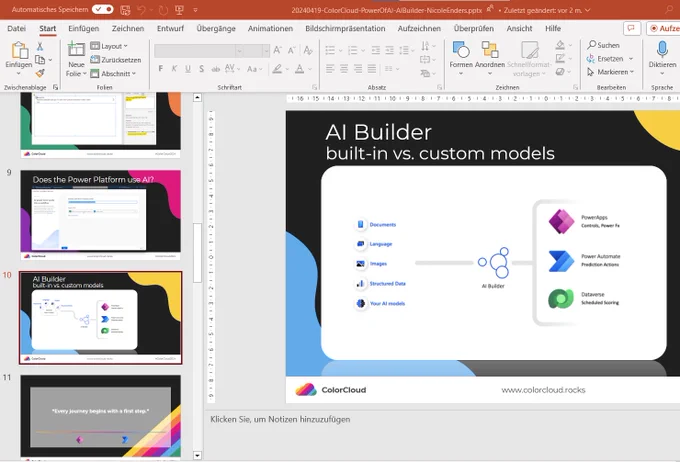This screenshot has width=680, height=462.
Task: Open the Übergänge tab
Action: (x=216, y=28)
